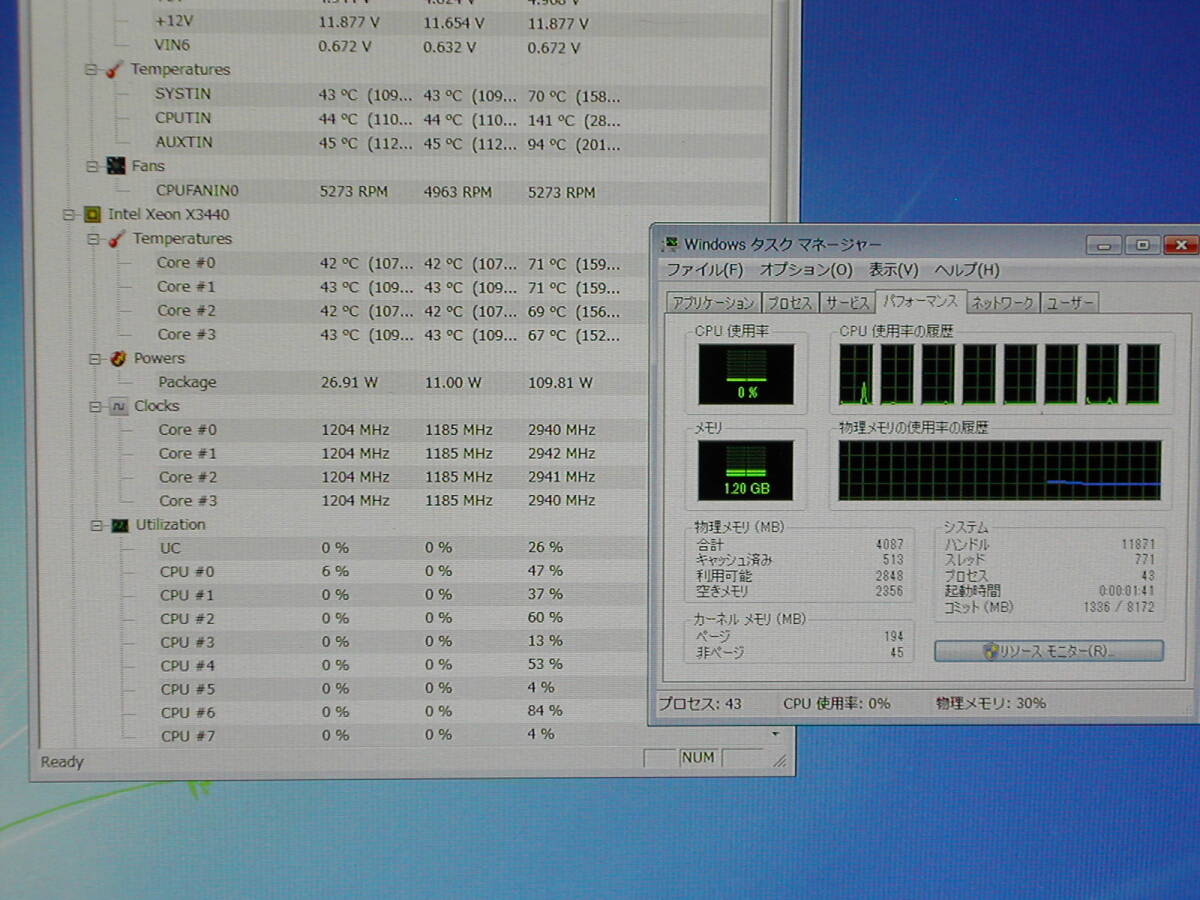Open the 表示(V) menu
The width and height of the screenshot is (1200, 900).
(x=893, y=270)
